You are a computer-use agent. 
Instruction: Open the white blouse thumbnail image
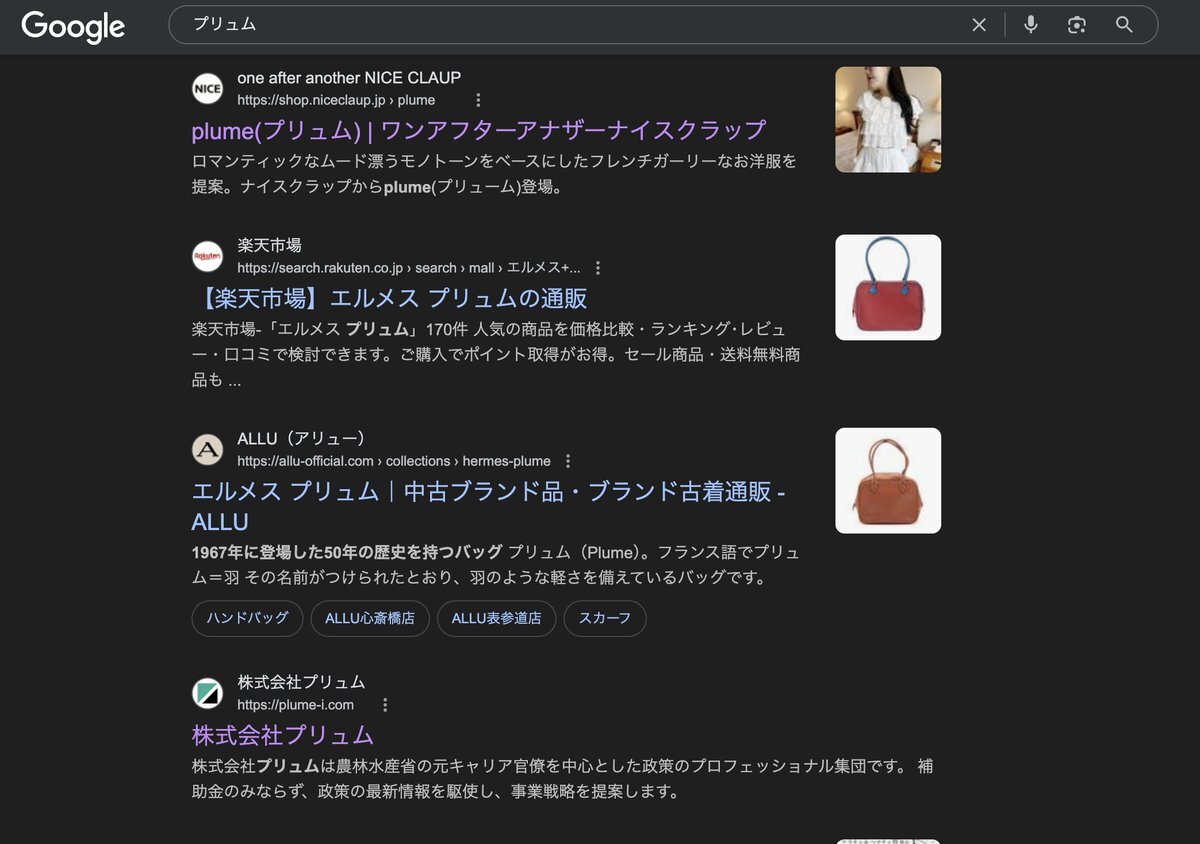tap(888, 119)
